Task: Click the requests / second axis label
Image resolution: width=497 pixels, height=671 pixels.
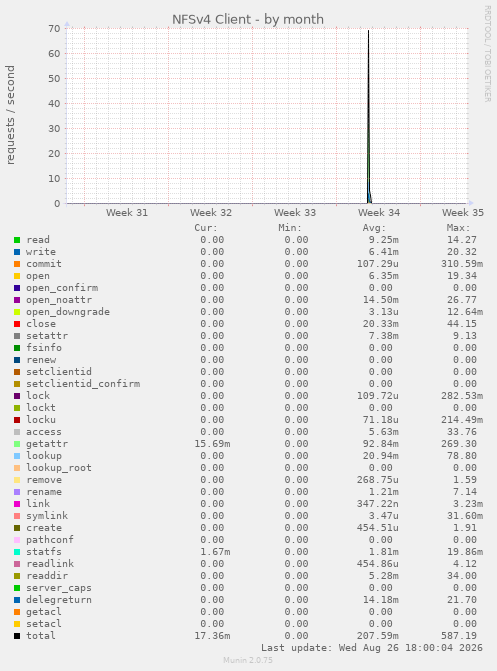Action: click(x=10, y=115)
